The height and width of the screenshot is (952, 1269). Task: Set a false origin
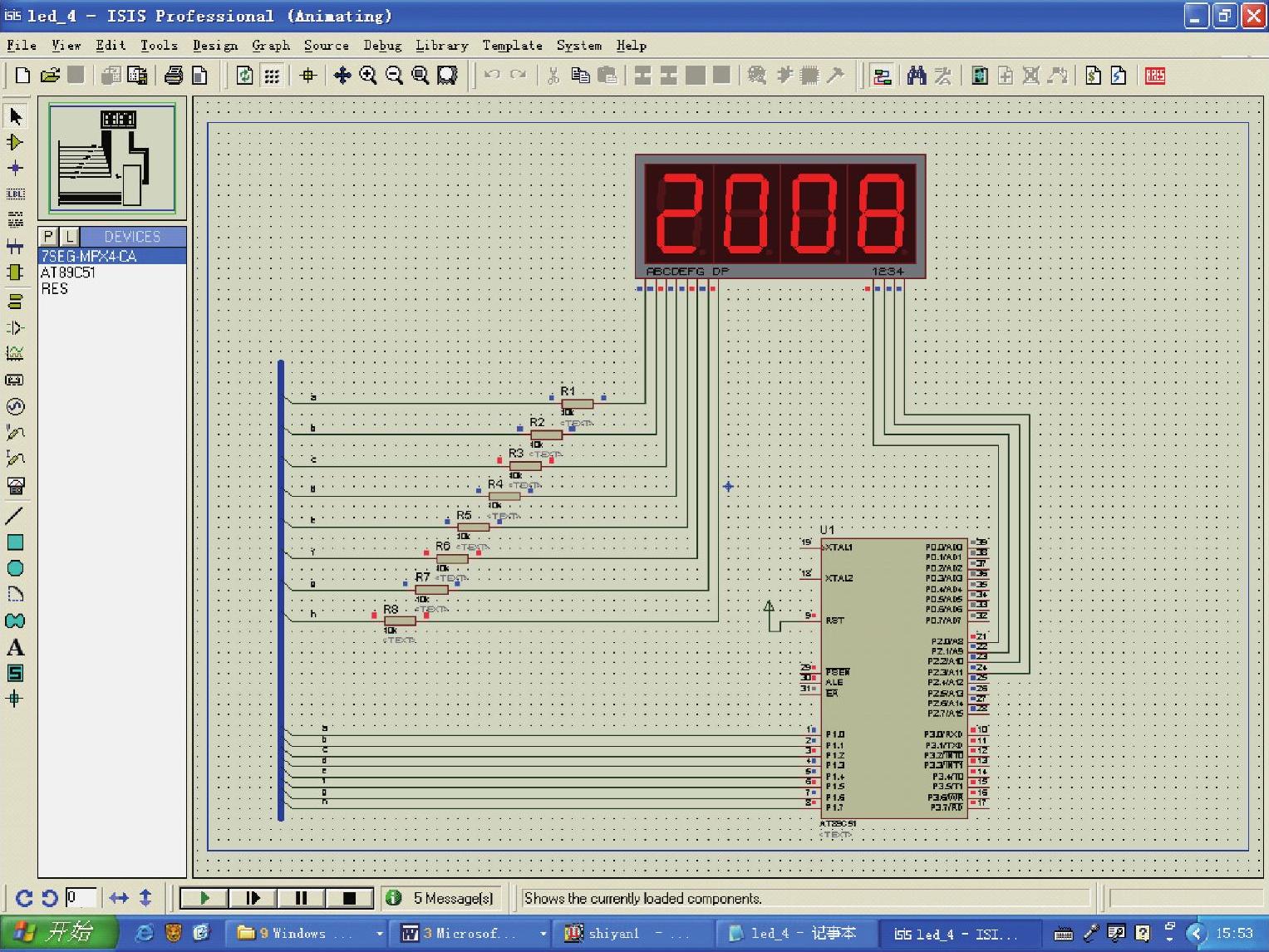(x=308, y=76)
